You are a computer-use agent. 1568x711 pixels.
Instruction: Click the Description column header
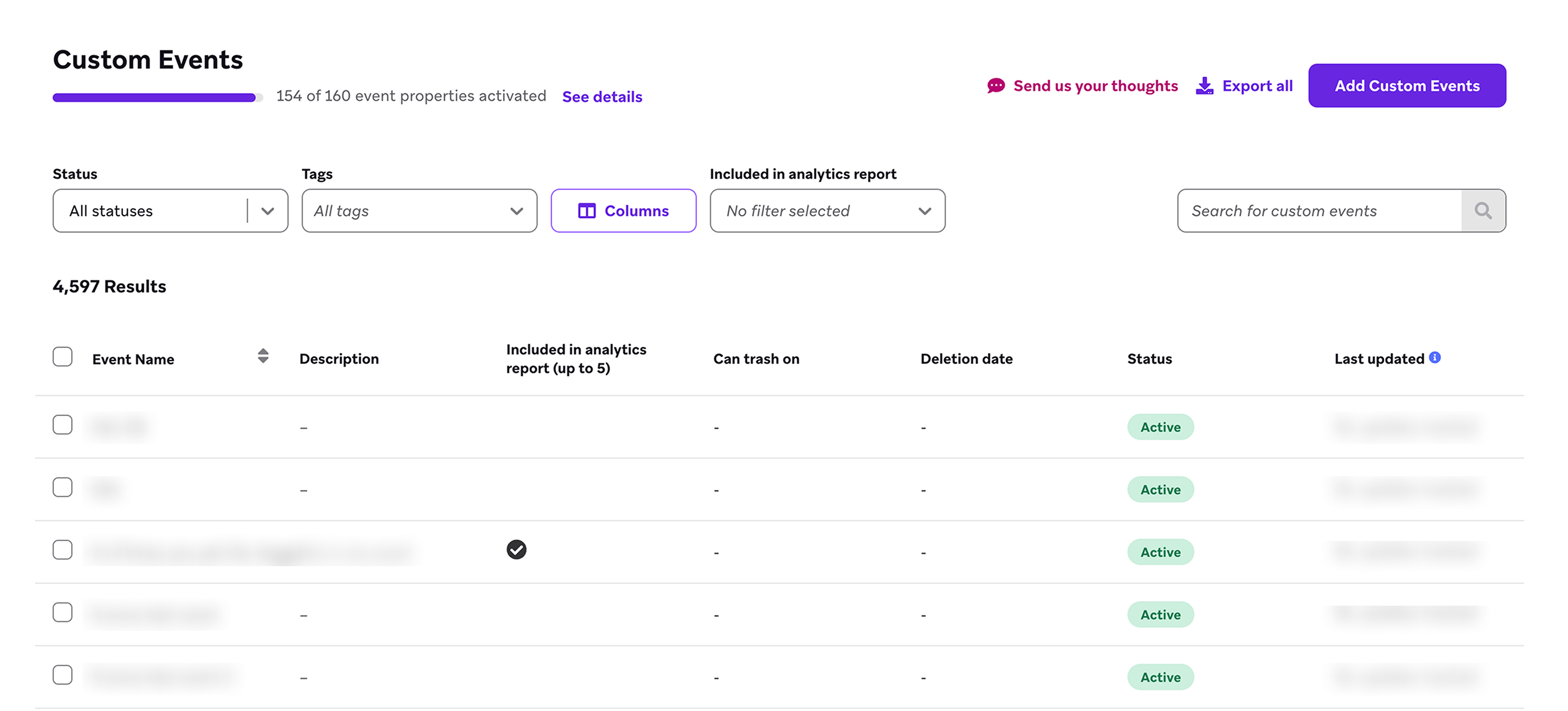[339, 359]
